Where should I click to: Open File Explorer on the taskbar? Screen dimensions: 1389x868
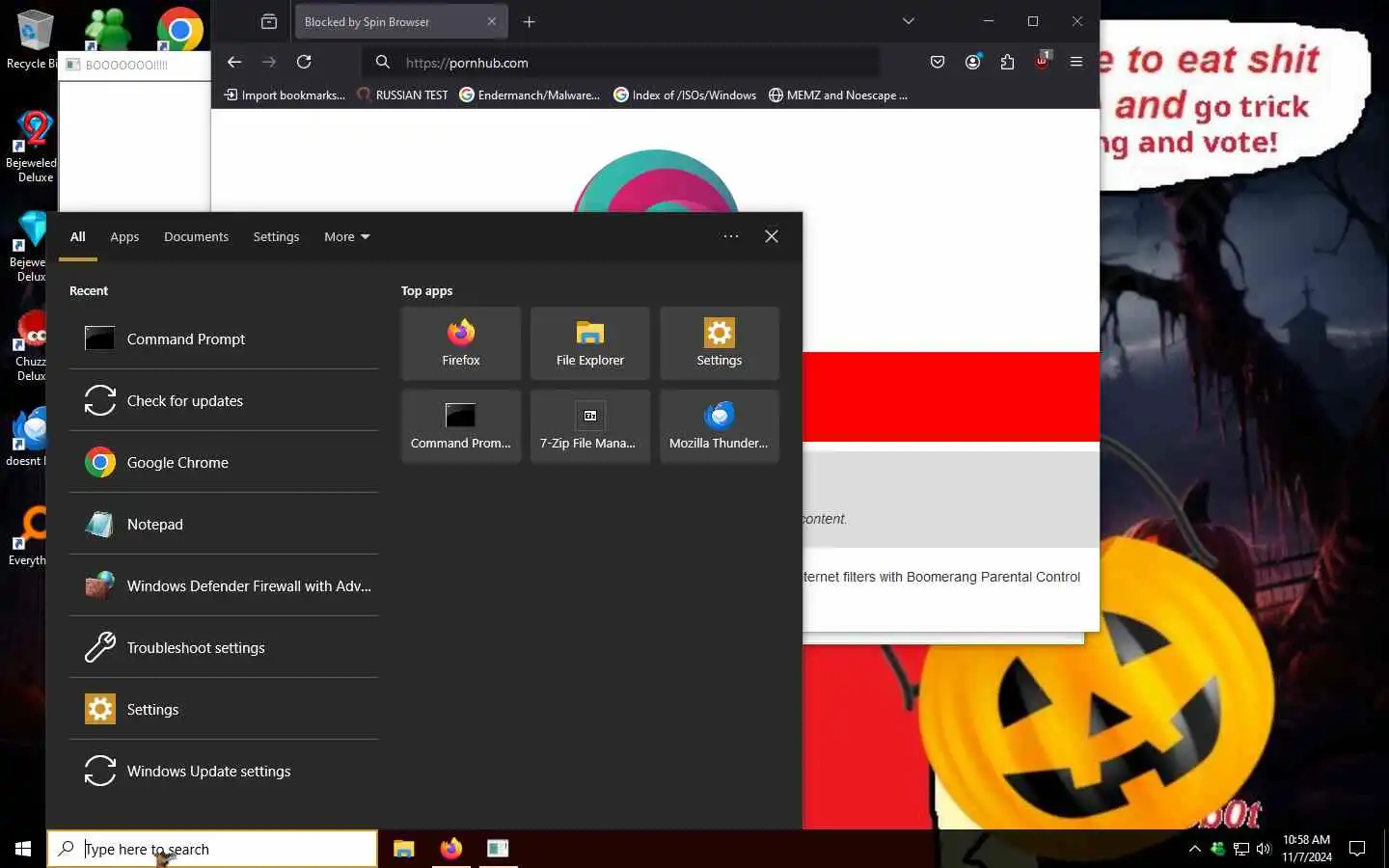[x=404, y=849]
